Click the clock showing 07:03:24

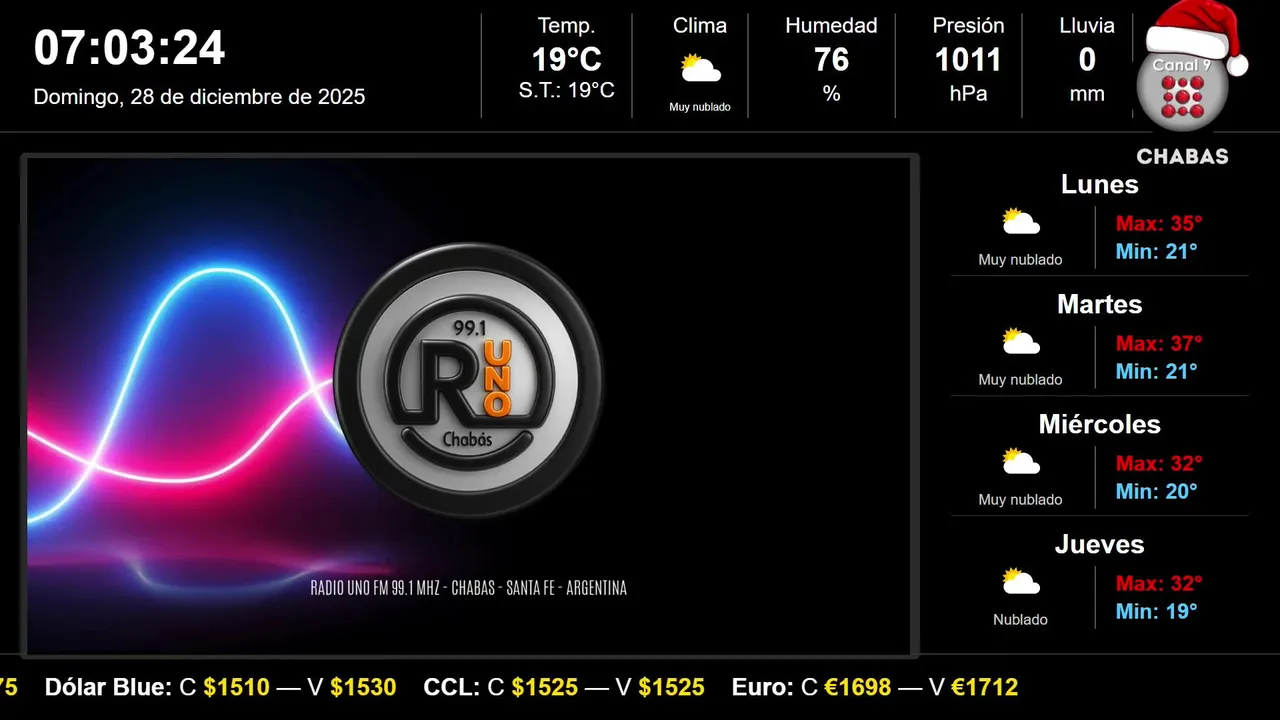130,48
